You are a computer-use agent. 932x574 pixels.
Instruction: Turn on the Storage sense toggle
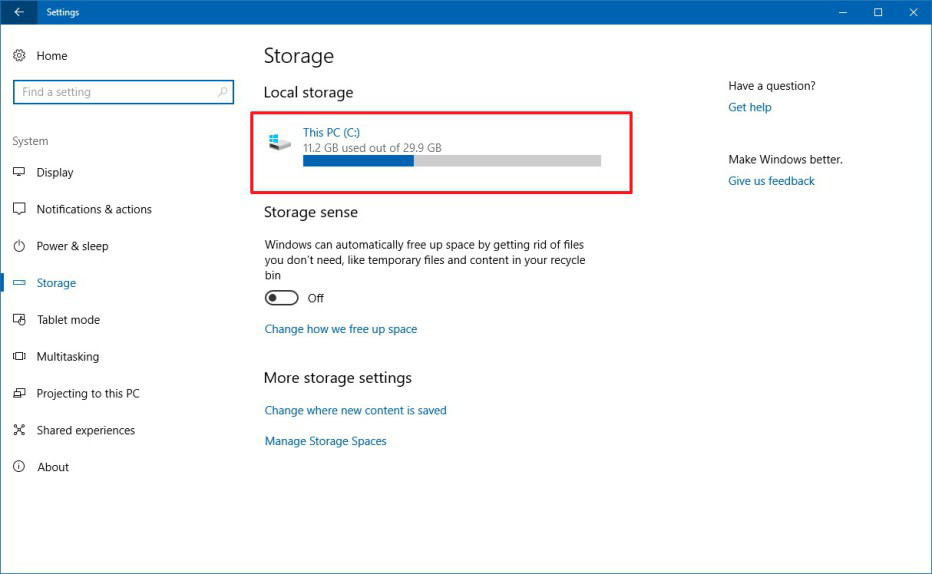coord(281,298)
